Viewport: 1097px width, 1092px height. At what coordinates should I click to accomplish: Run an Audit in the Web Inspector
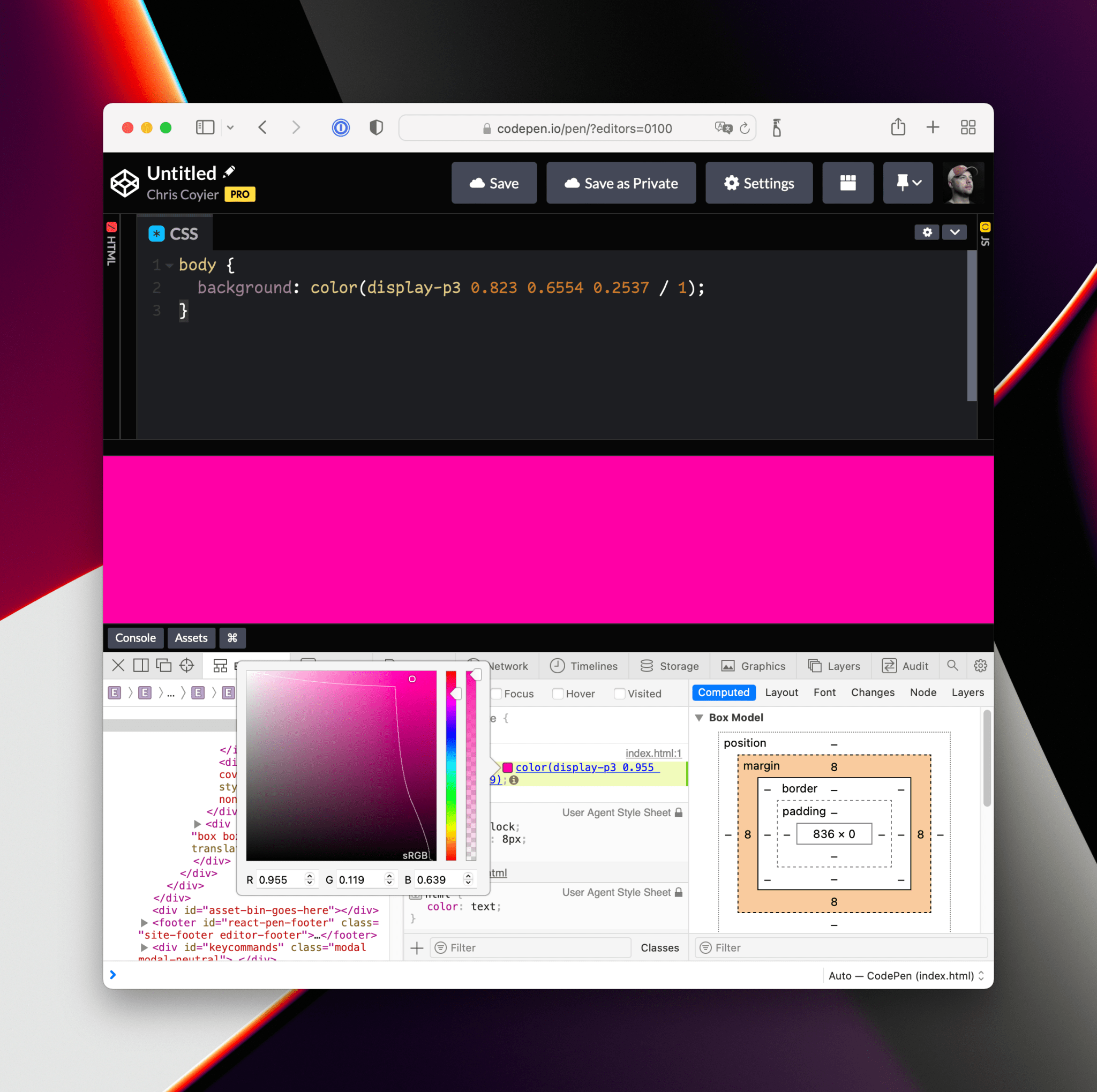click(906, 666)
